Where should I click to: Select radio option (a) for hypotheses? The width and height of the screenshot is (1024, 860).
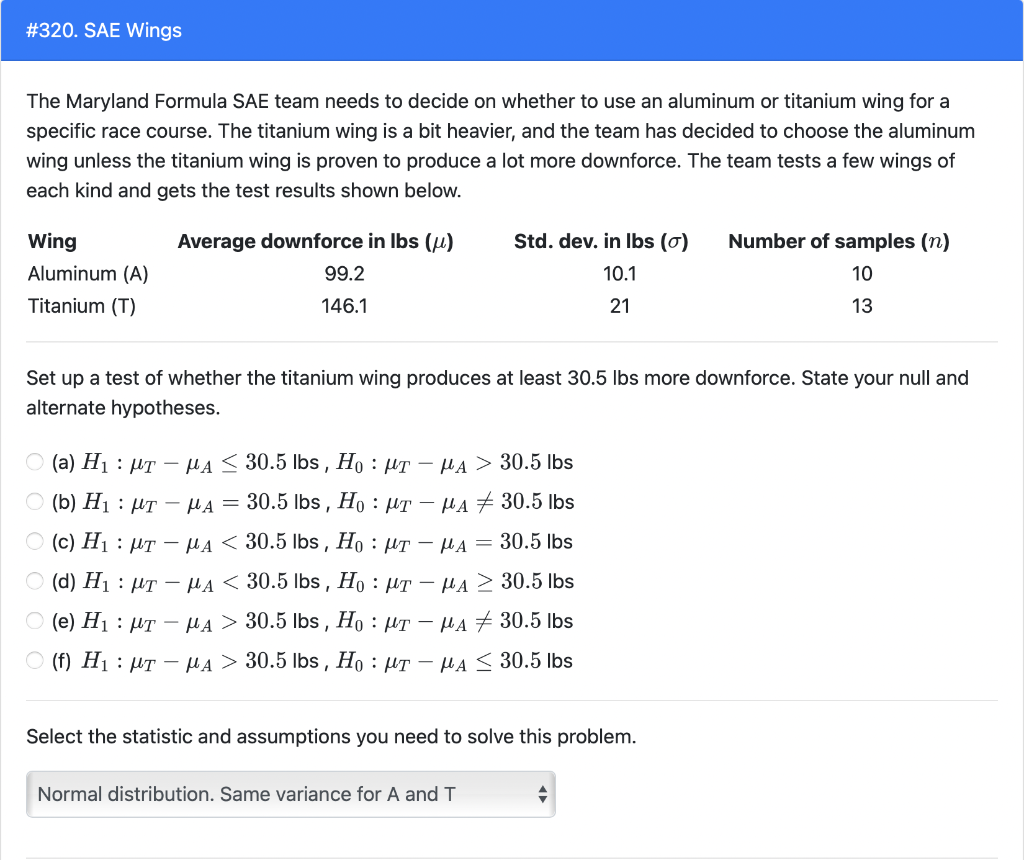click(x=35, y=462)
